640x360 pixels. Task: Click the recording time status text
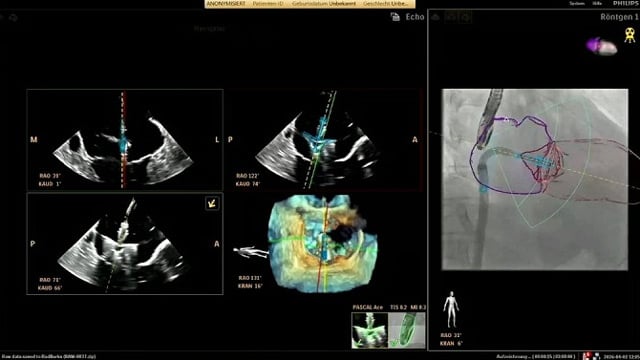click(x=536, y=356)
